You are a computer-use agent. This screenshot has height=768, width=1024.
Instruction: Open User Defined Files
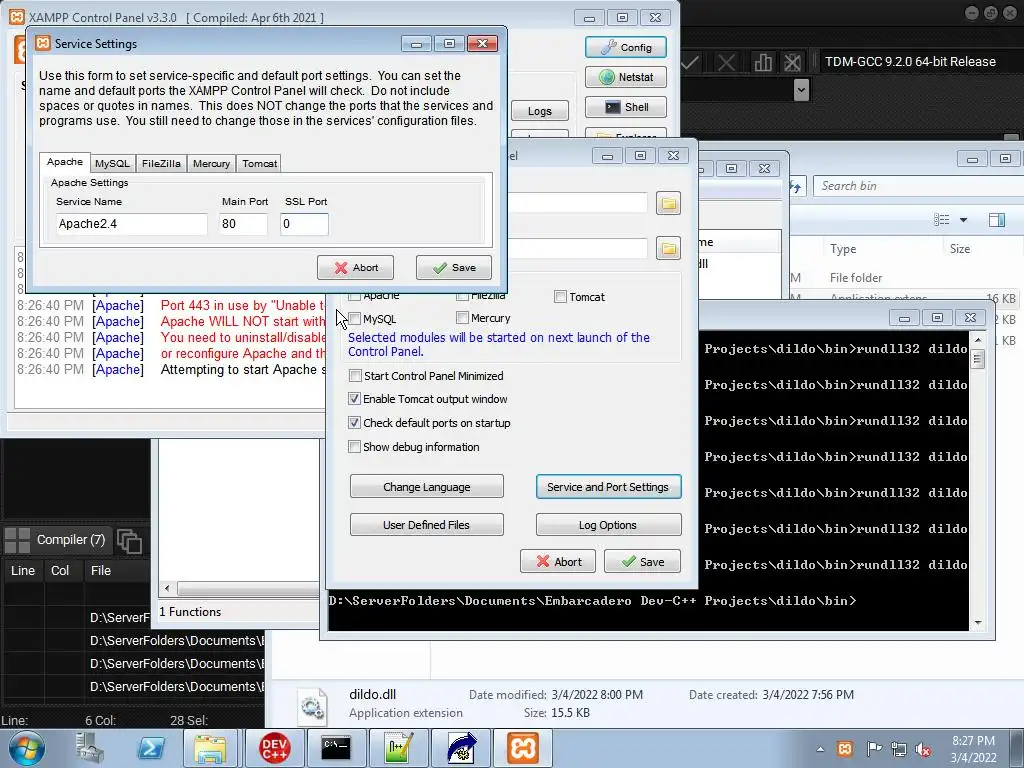pos(426,524)
